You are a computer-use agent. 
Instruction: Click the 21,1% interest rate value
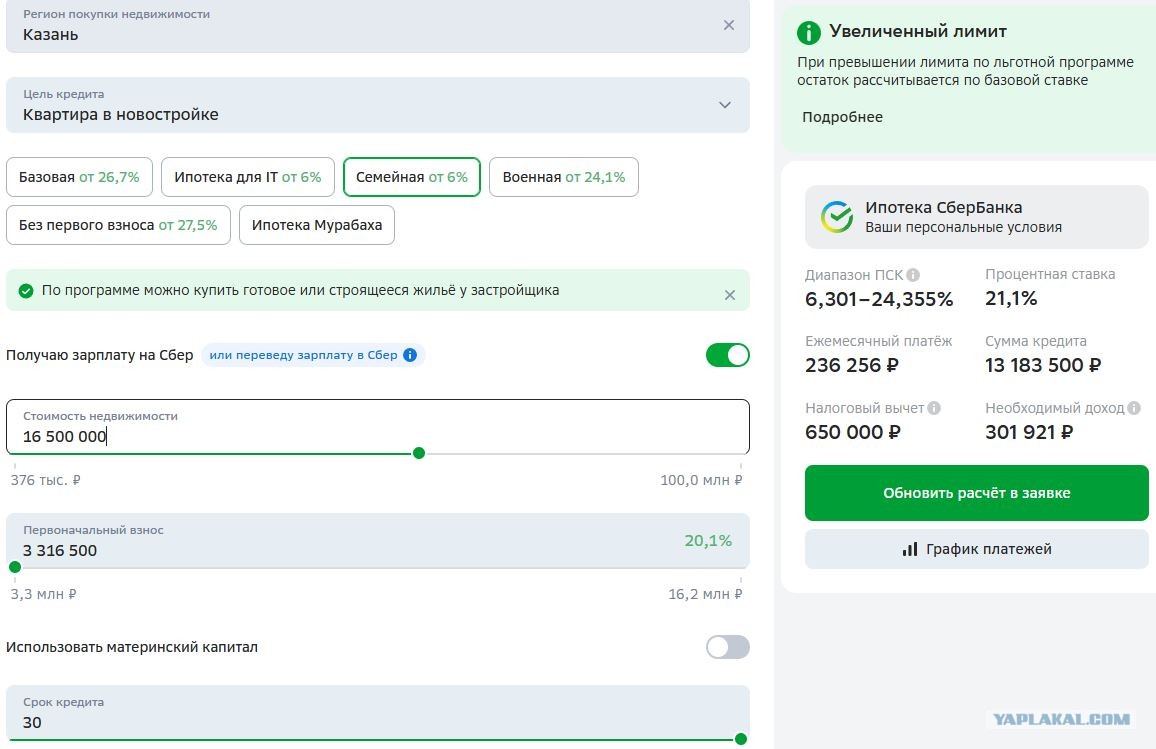point(1011,298)
